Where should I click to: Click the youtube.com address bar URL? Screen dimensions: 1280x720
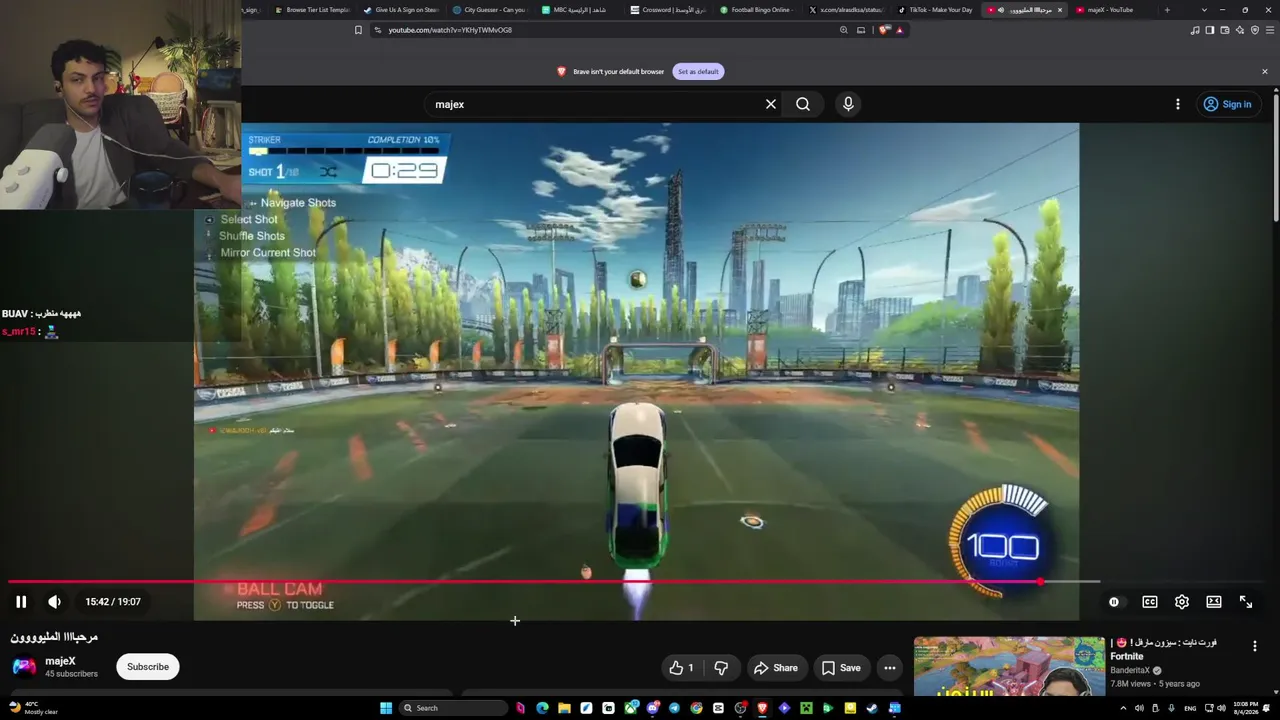tap(450, 30)
